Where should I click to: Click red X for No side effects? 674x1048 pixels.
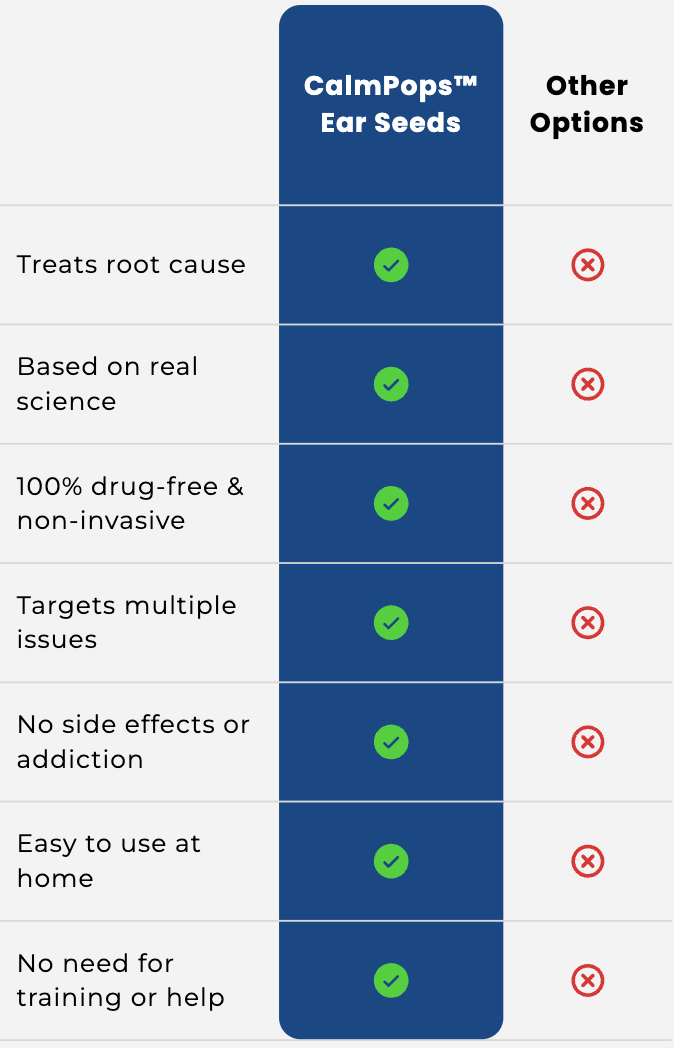[587, 742]
